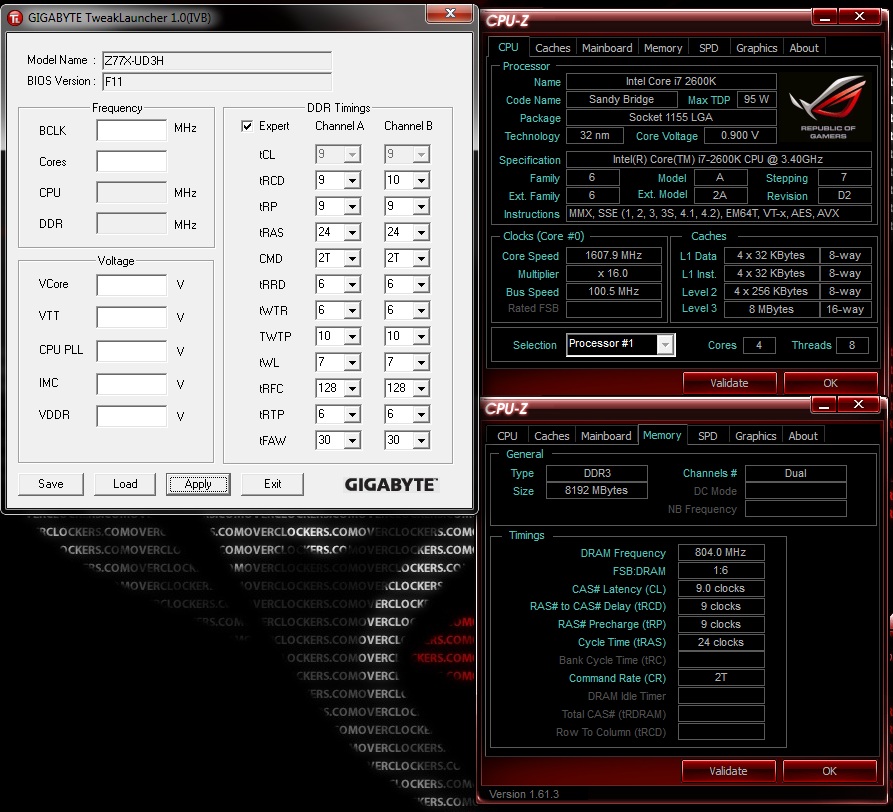
Task: Click the VTT voltage input field
Action: point(132,317)
